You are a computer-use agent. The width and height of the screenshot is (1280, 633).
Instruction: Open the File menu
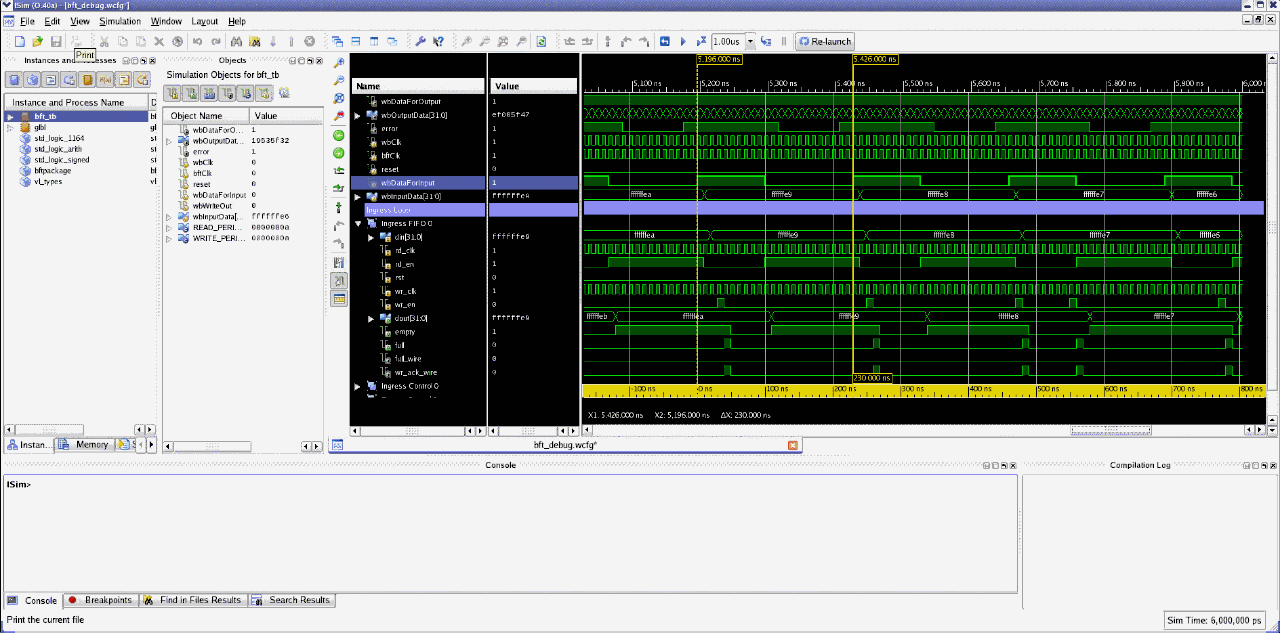pos(27,21)
